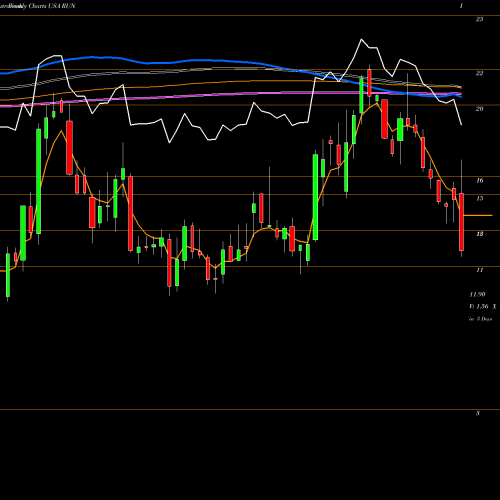Image resolution: width=500 pixels, height=500 pixels.
Task: Click the tall red final candlestick
Action: point(461,222)
